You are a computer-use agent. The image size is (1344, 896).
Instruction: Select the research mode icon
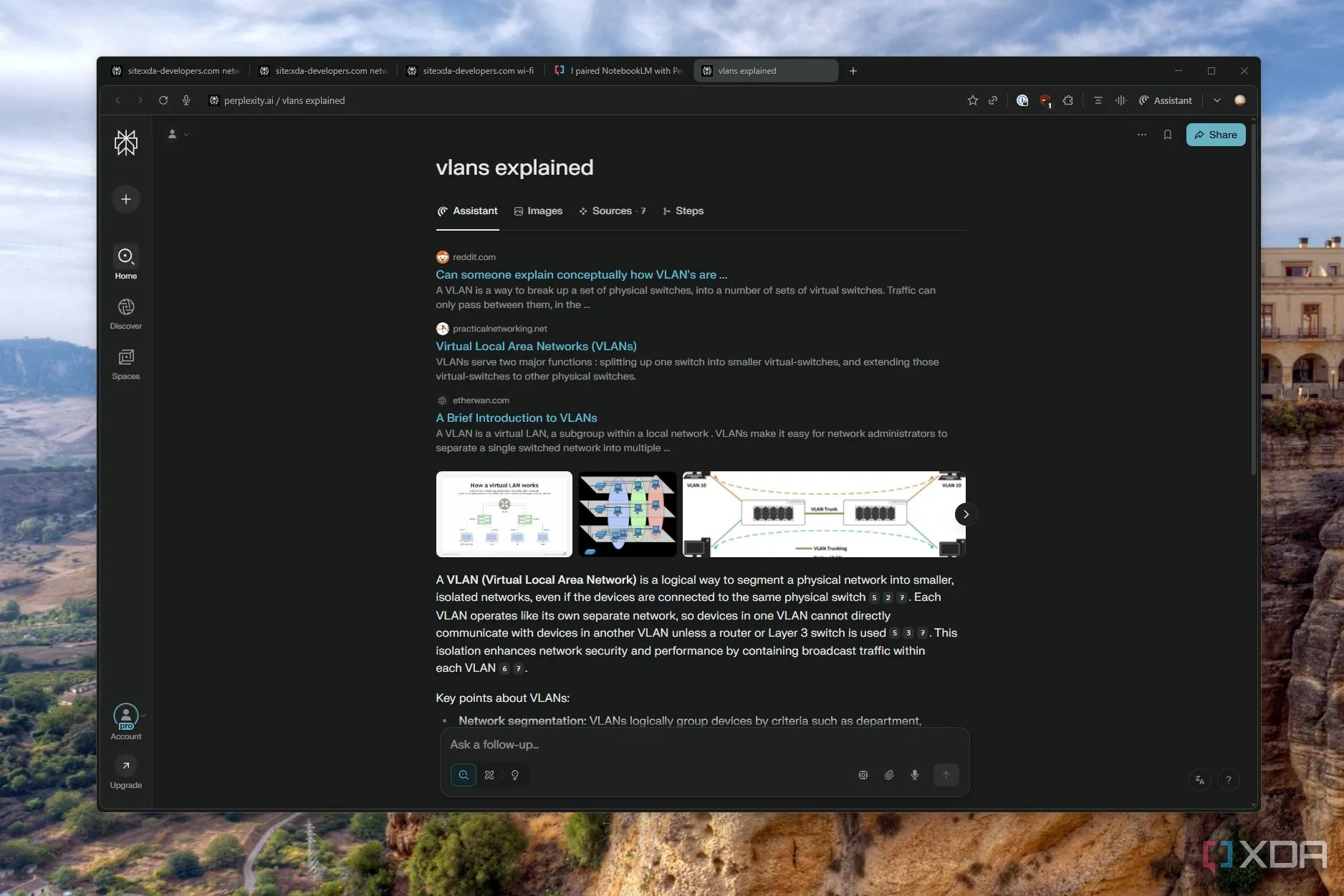489,775
